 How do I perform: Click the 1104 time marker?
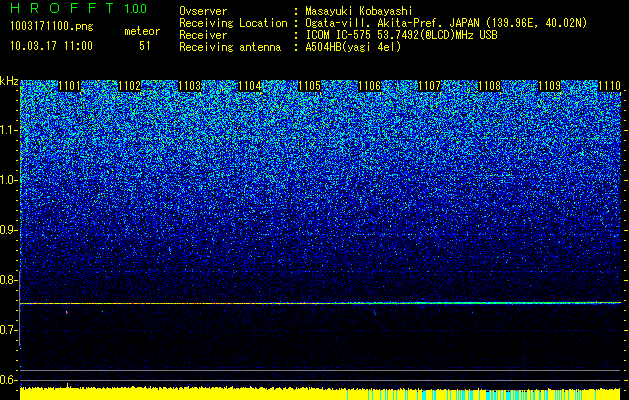(250, 86)
